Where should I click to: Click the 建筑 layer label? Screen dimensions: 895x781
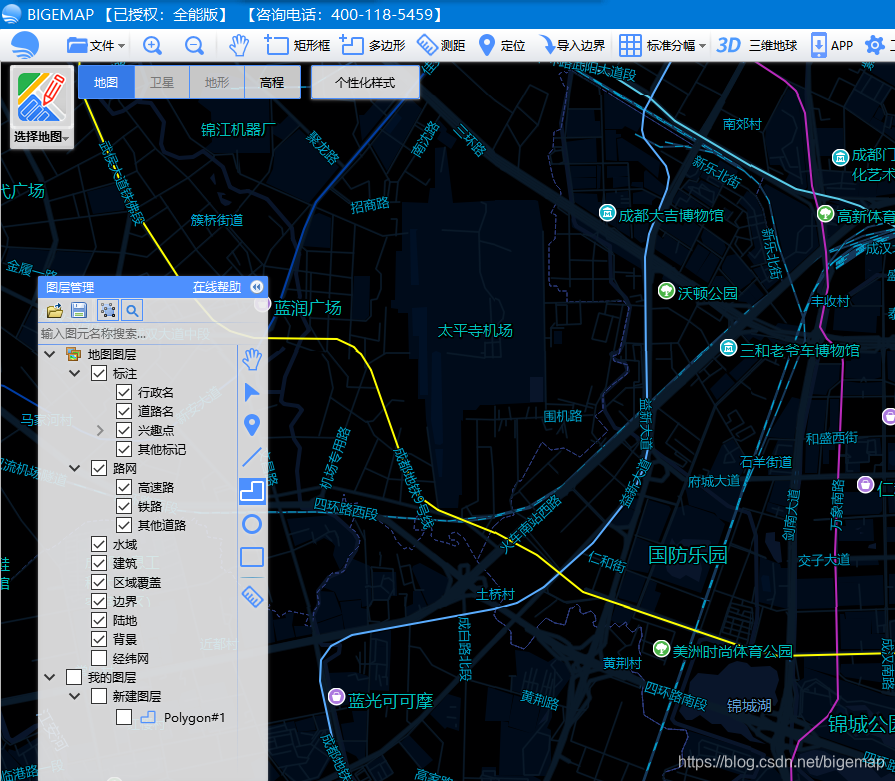pyautogui.click(x=125, y=563)
